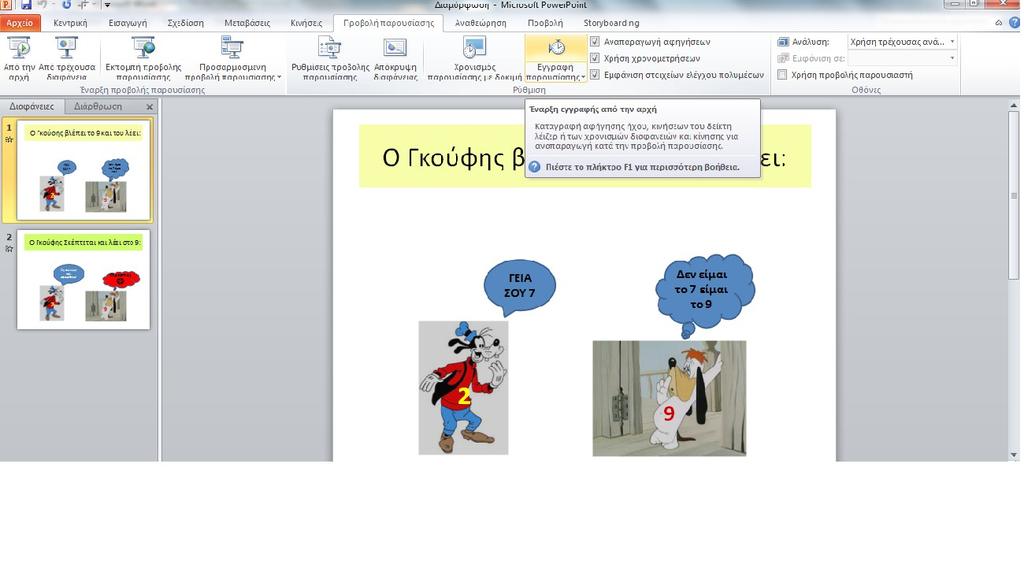Click the animation star icon beside slide 1
Viewport: 1024px width, 575px height.
pos(9,139)
